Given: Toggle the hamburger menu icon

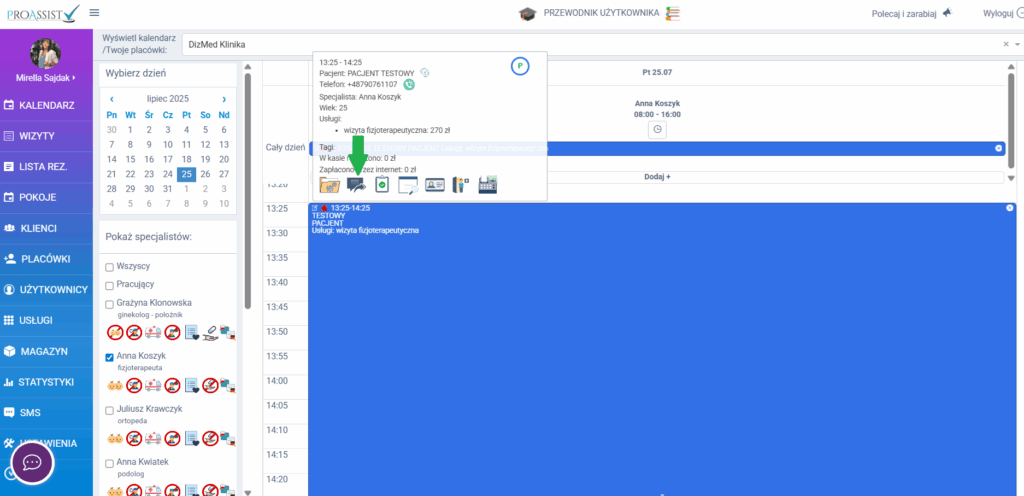Looking at the screenshot, I should 94,13.
